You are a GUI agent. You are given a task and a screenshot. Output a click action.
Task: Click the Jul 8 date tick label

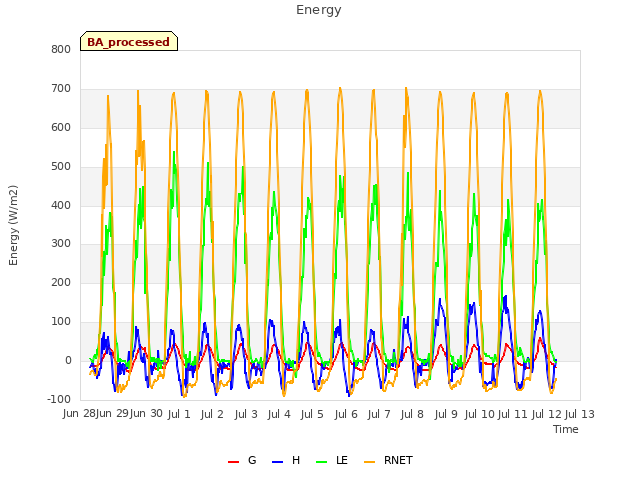[412, 414]
